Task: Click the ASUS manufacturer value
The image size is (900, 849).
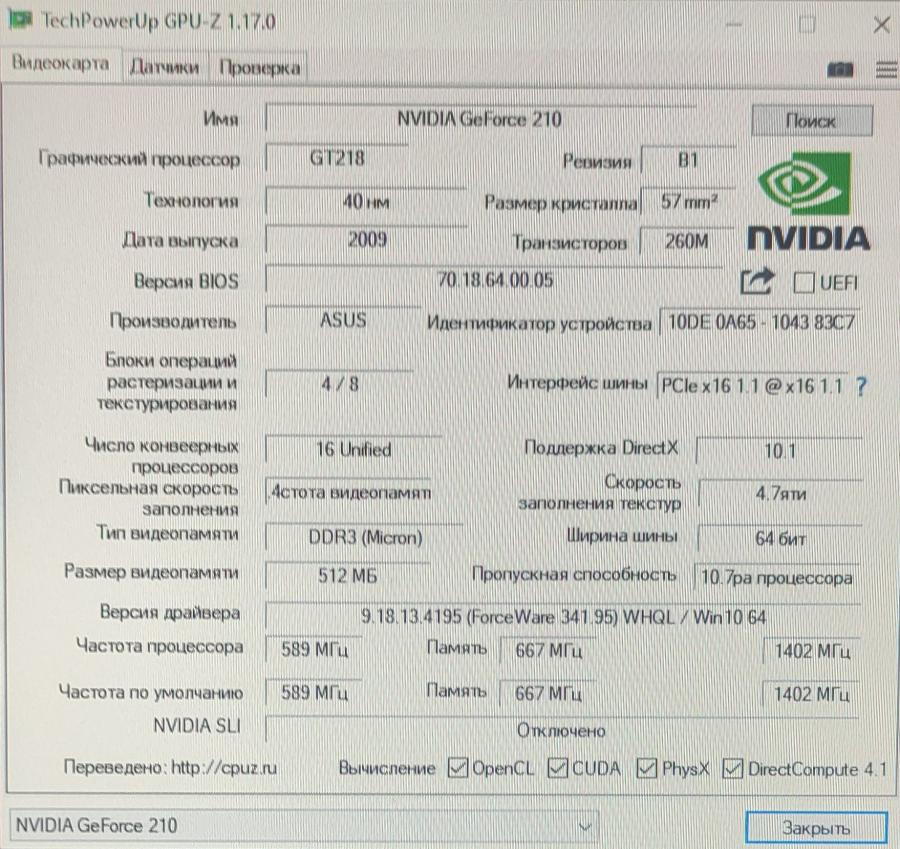Action: [343, 320]
